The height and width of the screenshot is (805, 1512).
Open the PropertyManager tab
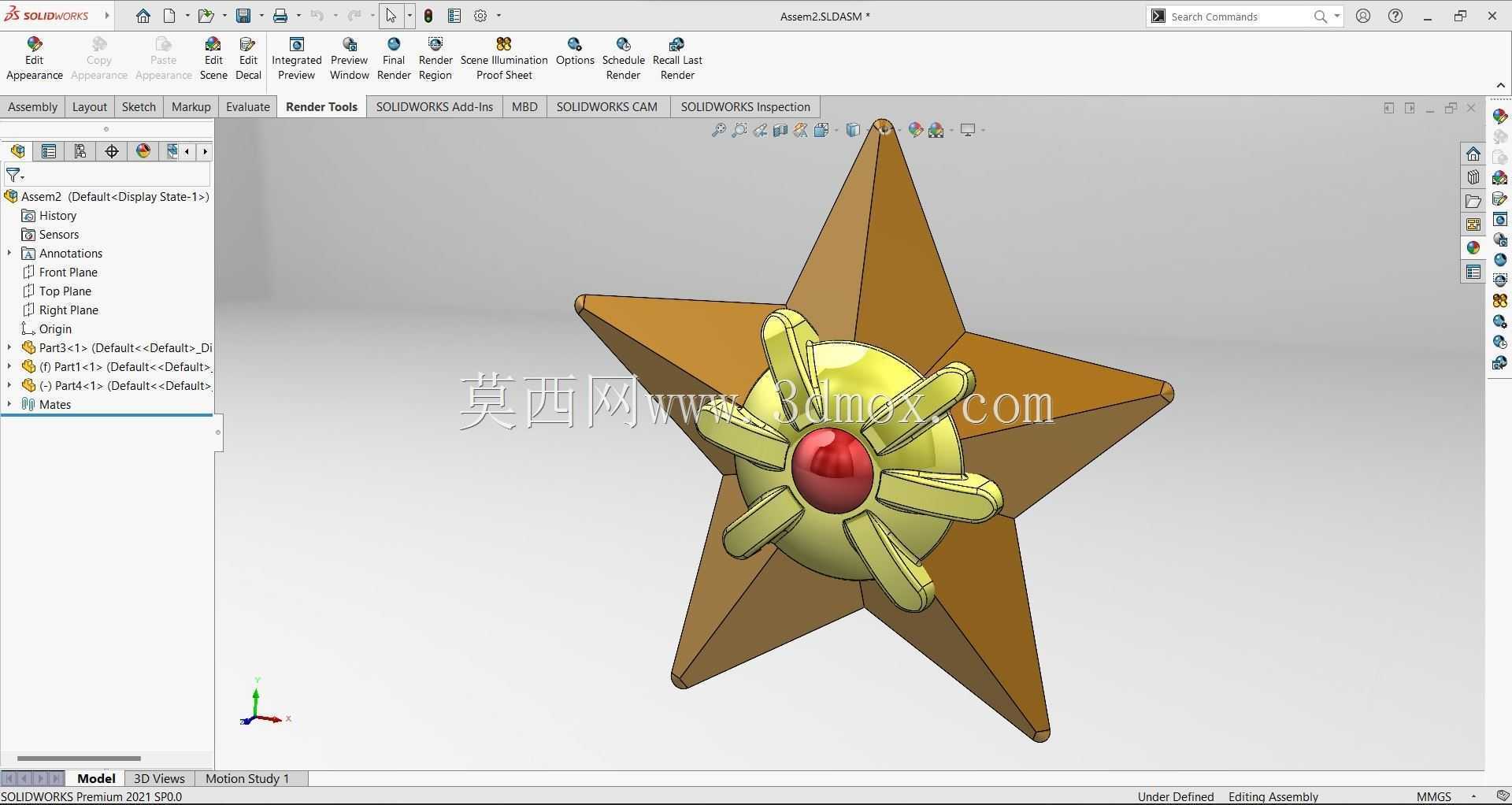(x=49, y=151)
